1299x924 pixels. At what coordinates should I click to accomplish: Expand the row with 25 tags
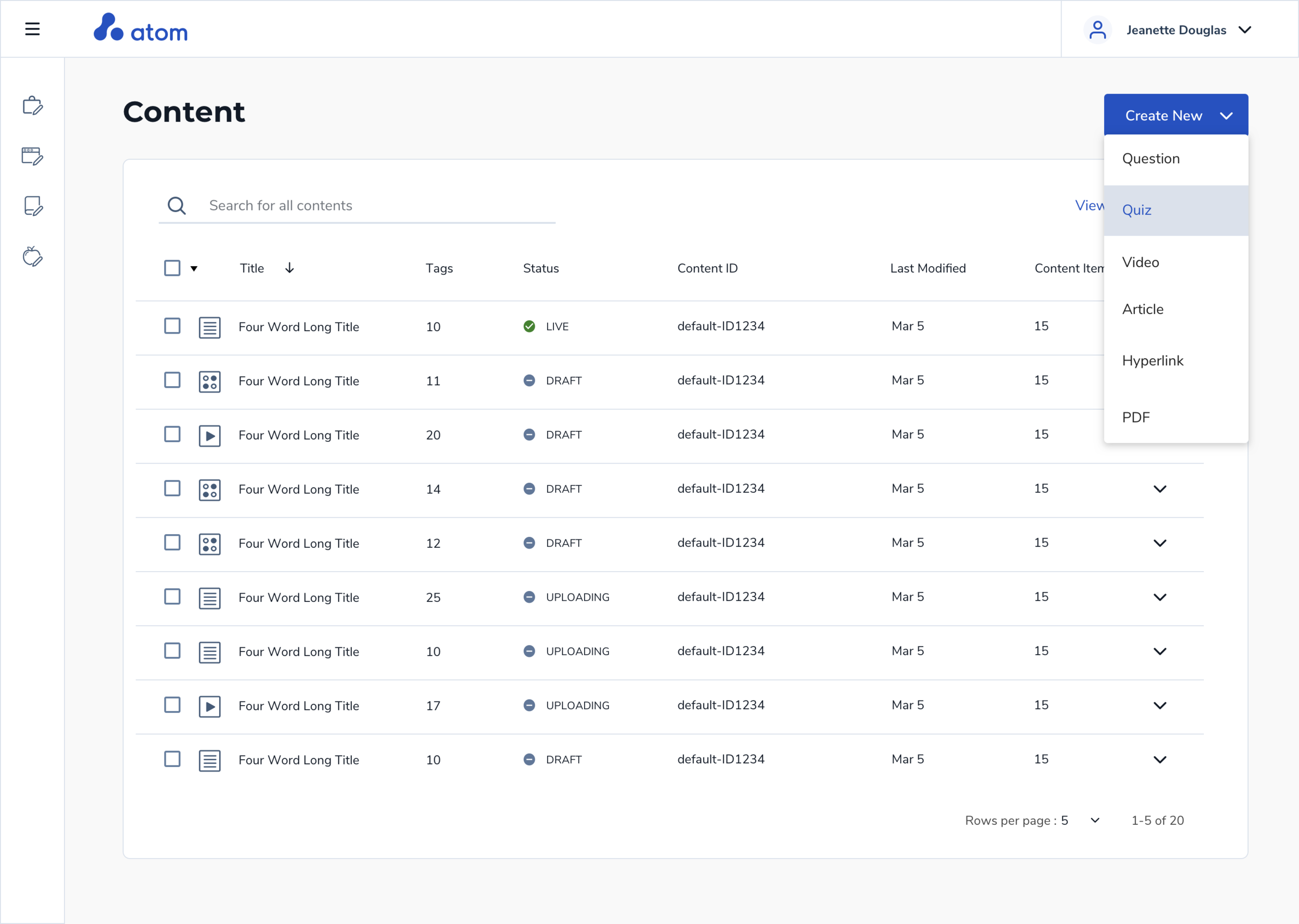click(x=1160, y=598)
